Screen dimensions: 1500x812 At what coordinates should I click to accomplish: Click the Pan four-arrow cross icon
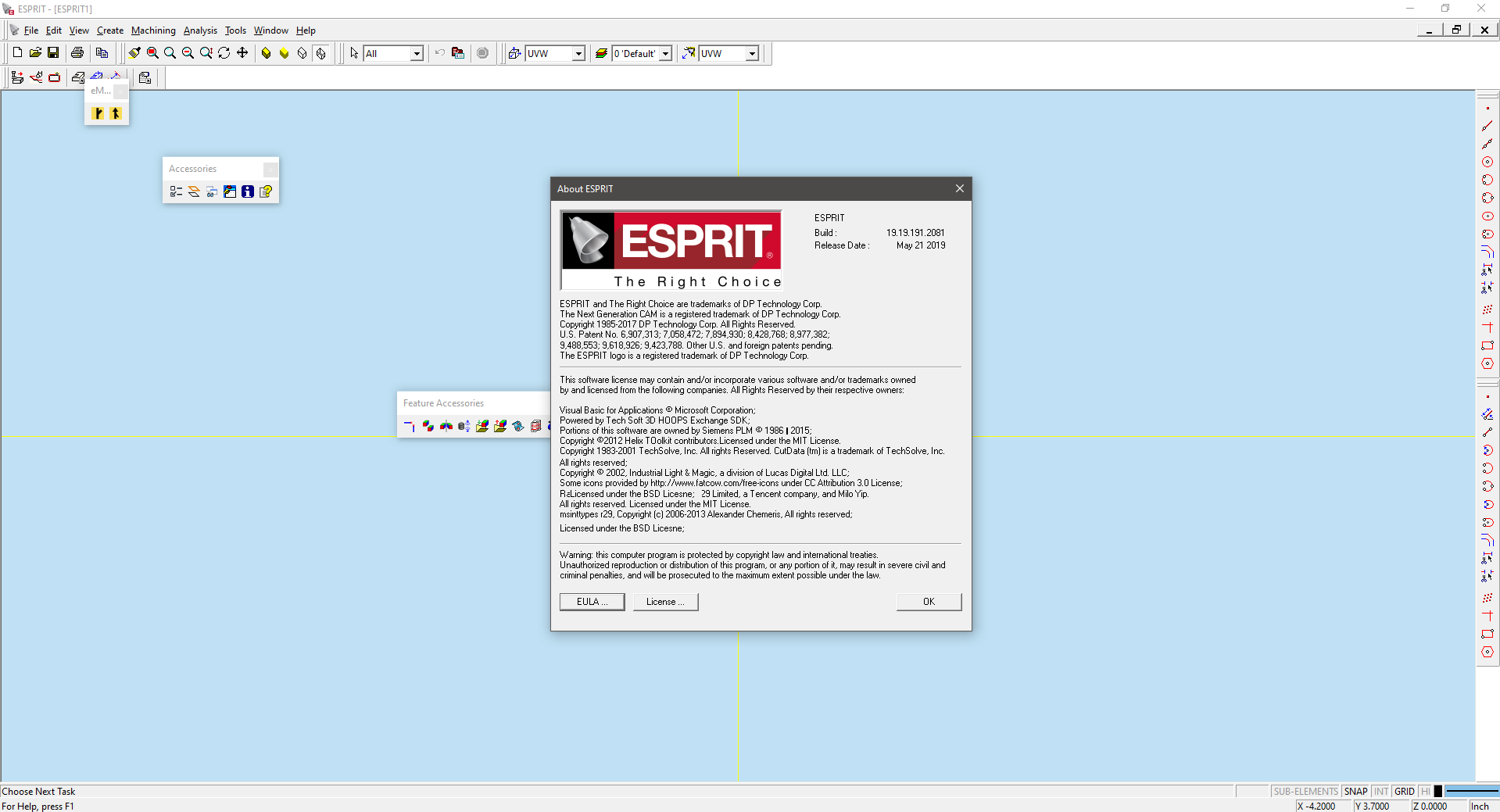[242, 53]
